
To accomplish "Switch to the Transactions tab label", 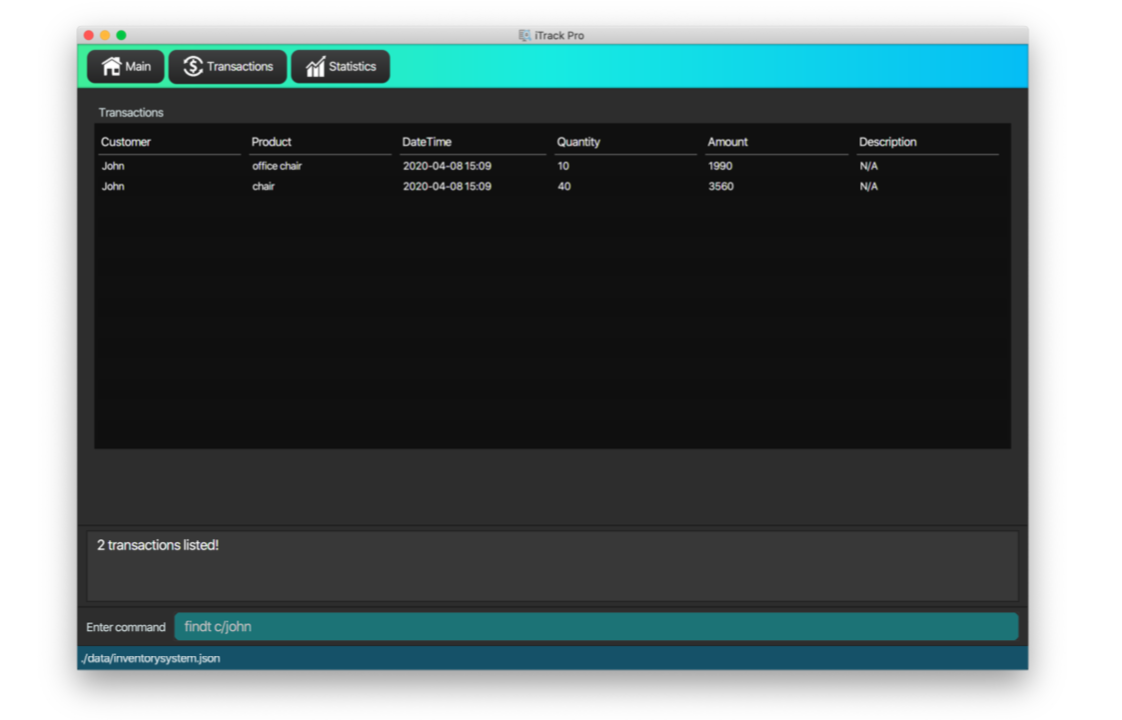I will 240,67.
